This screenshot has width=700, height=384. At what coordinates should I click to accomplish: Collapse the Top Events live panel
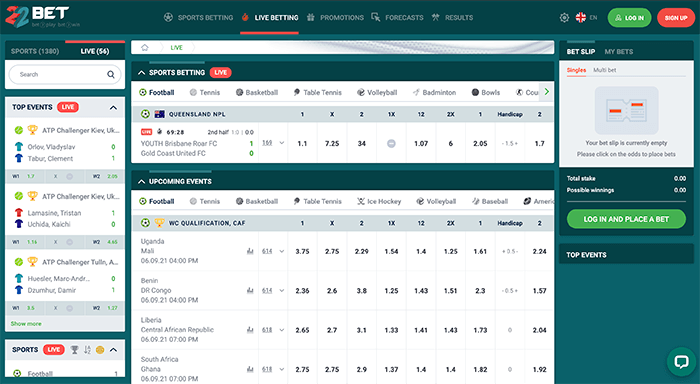pos(113,108)
